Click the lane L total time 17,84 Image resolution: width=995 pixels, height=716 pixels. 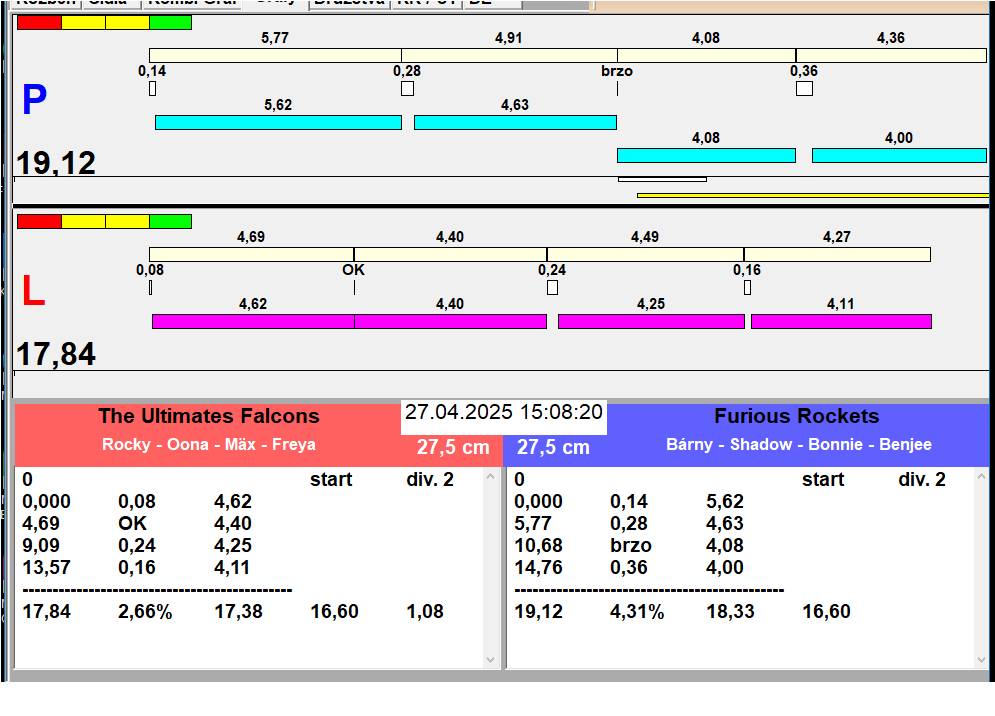click(x=56, y=354)
